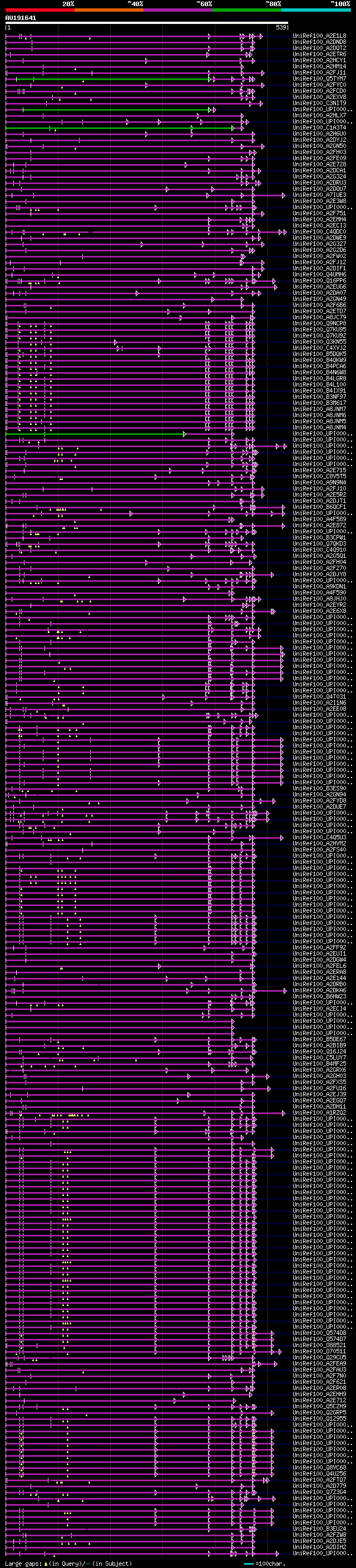Go to the UniRef100_C4Q5U3 hit

(x=319, y=838)
